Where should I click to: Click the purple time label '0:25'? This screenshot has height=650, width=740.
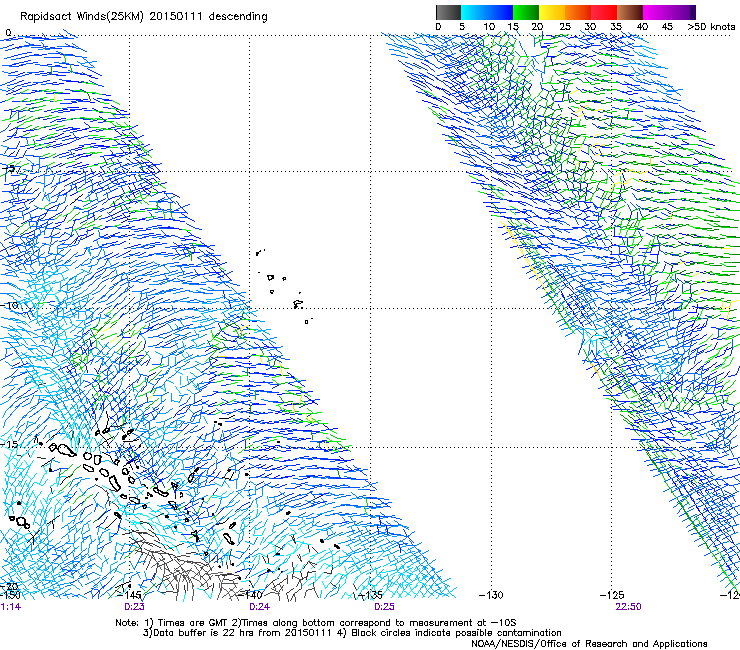pyautogui.click(x=384, y=607)
